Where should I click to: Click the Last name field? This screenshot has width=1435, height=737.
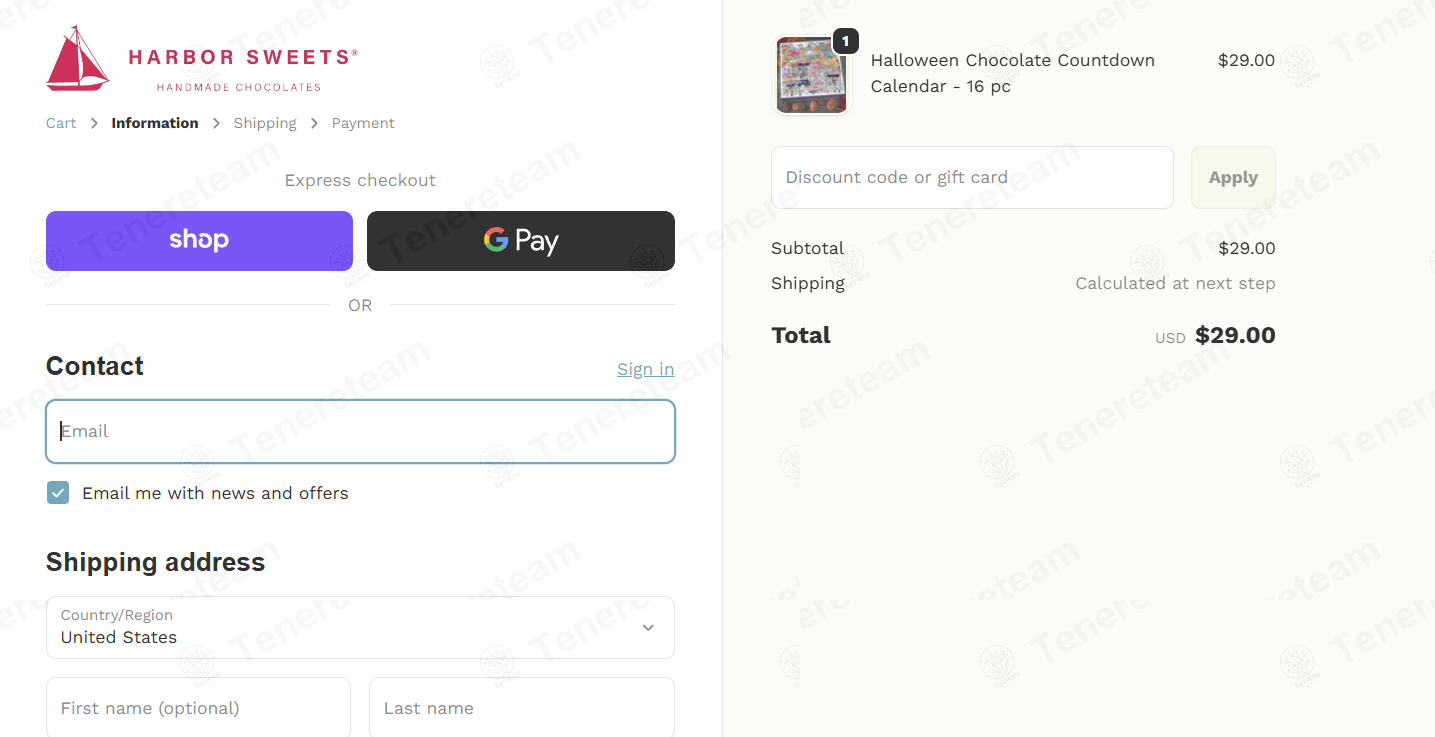522,708
